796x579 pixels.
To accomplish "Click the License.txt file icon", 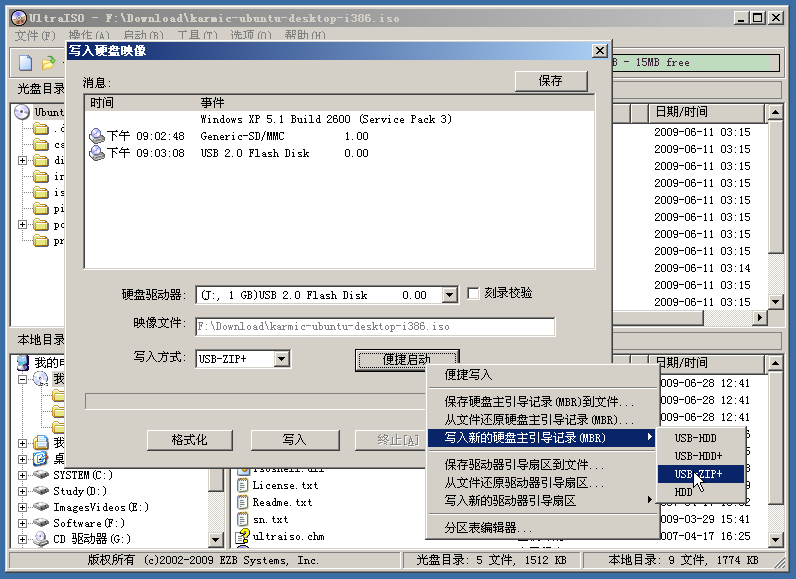I will [243, 485].
